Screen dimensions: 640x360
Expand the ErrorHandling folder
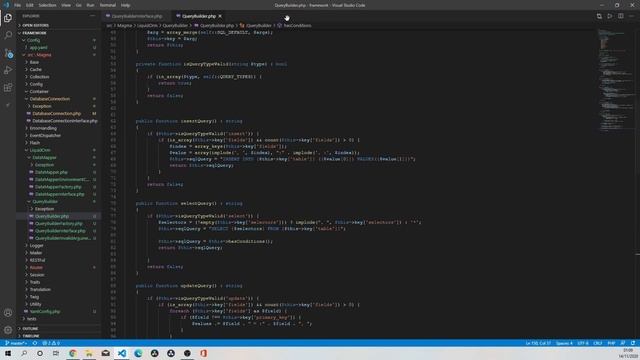pyautogui.click(x=43, y=128)
